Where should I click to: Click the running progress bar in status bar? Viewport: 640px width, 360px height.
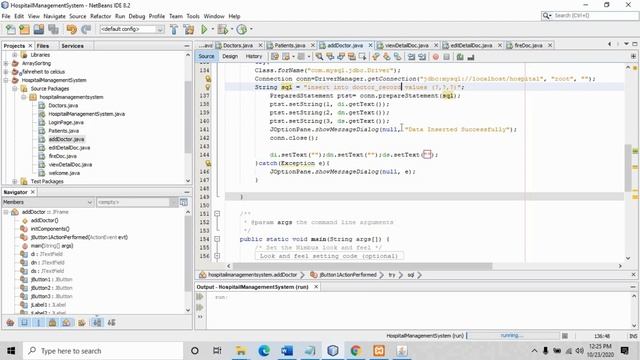coord(513,336)
